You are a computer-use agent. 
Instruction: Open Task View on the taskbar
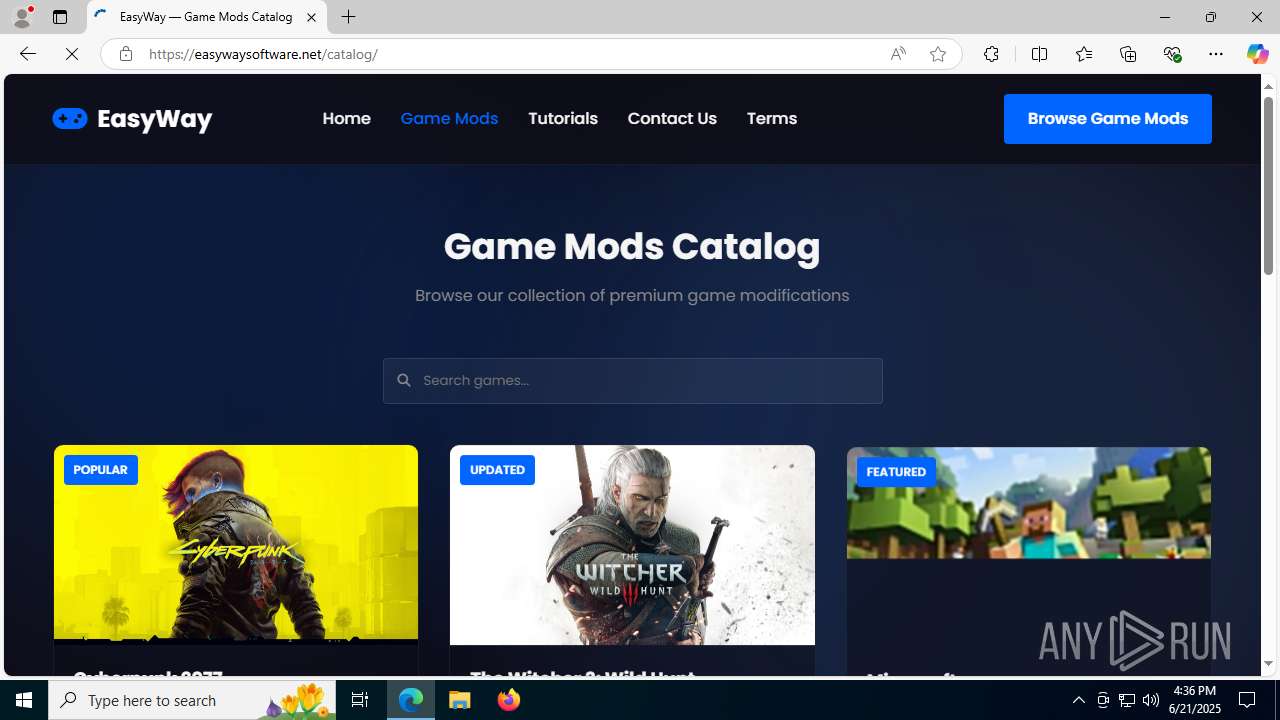(360, 700)
